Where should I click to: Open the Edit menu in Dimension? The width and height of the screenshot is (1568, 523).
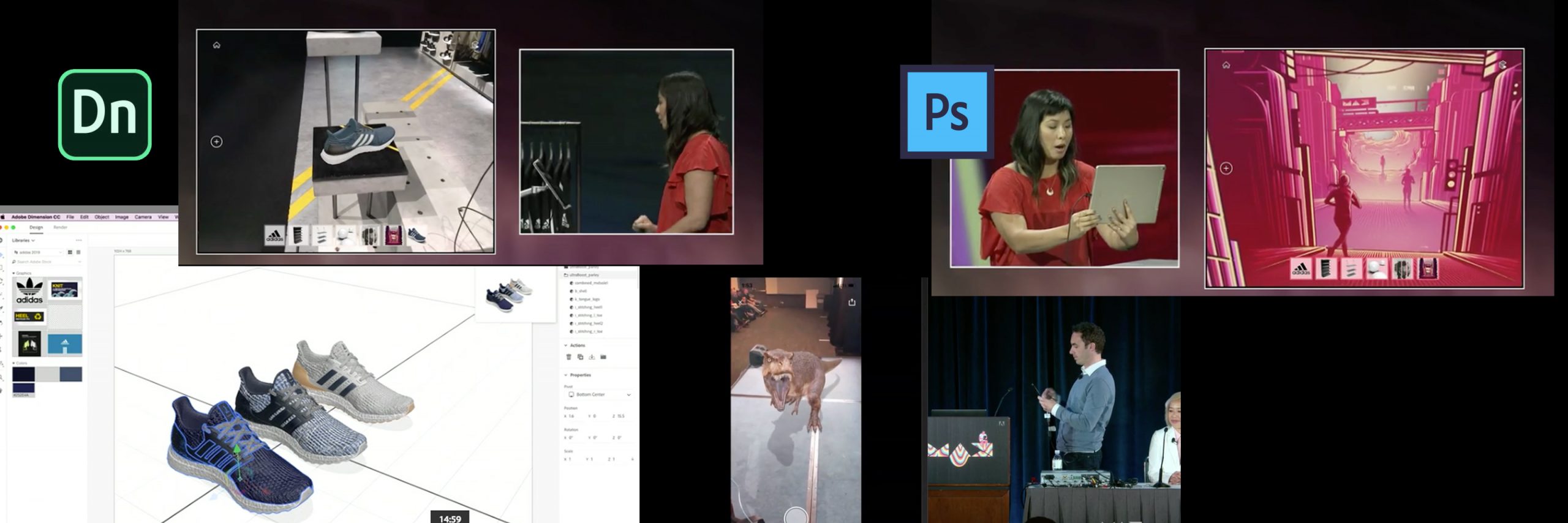85,217
